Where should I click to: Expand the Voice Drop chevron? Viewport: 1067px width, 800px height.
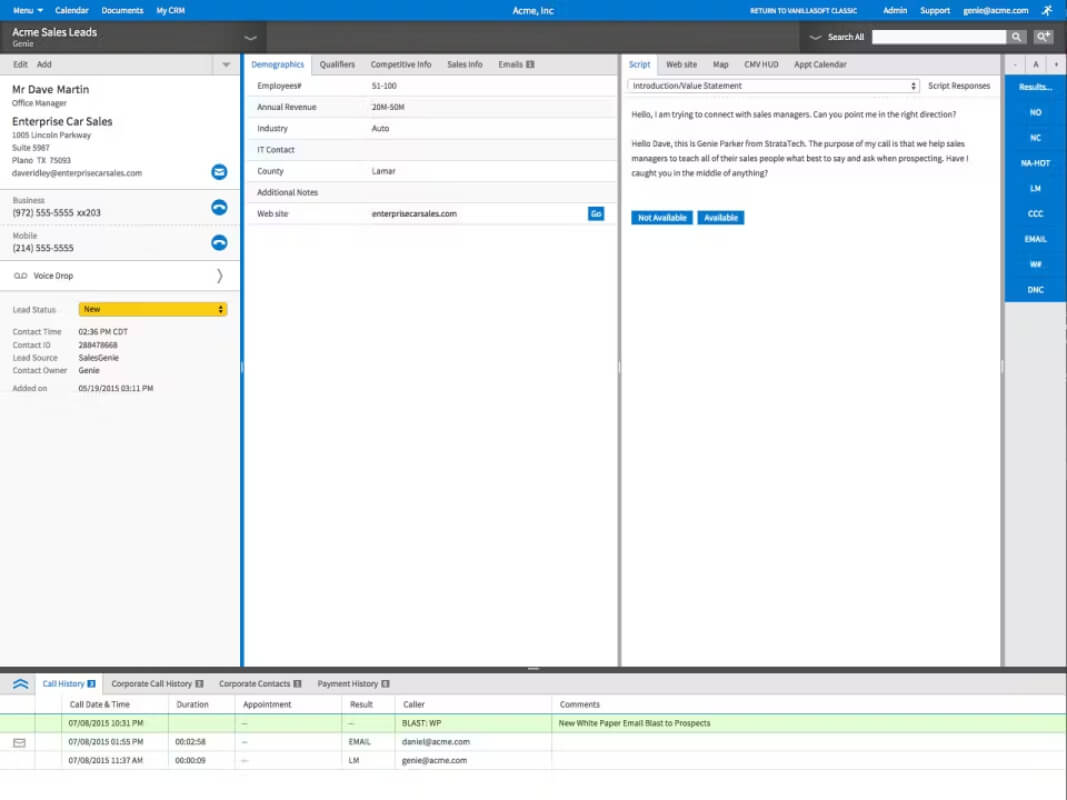[x=219, y=276]
